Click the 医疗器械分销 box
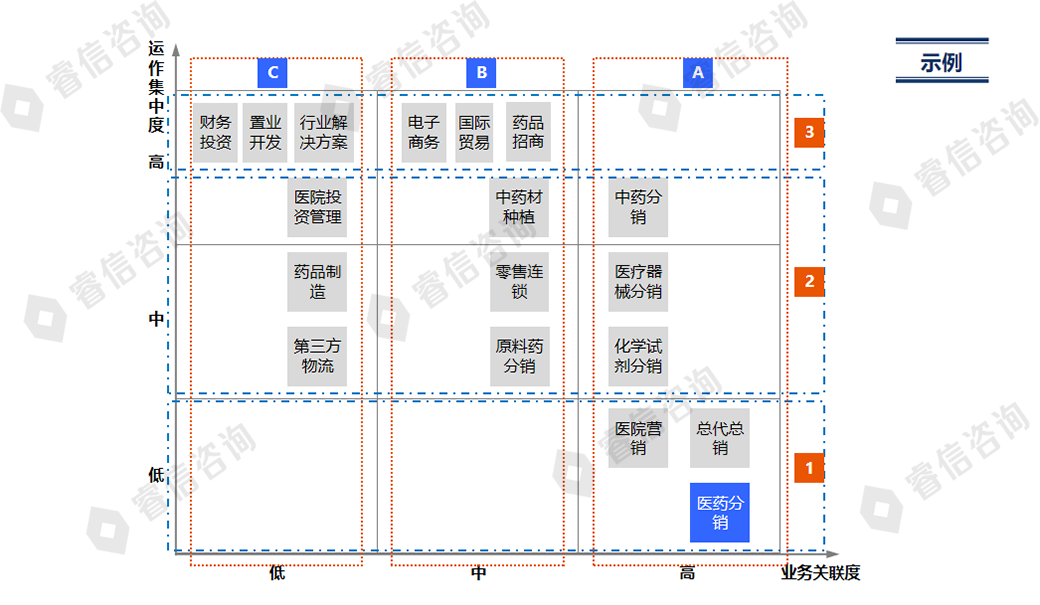1040x605 pixels. pyautogui.click(x=638, y=282)
